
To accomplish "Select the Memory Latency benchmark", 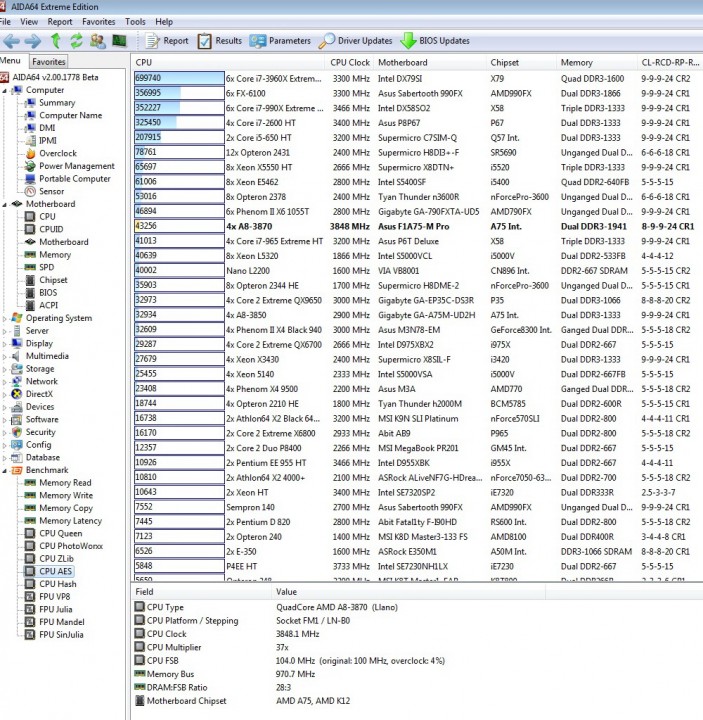I will coord(70,521).
